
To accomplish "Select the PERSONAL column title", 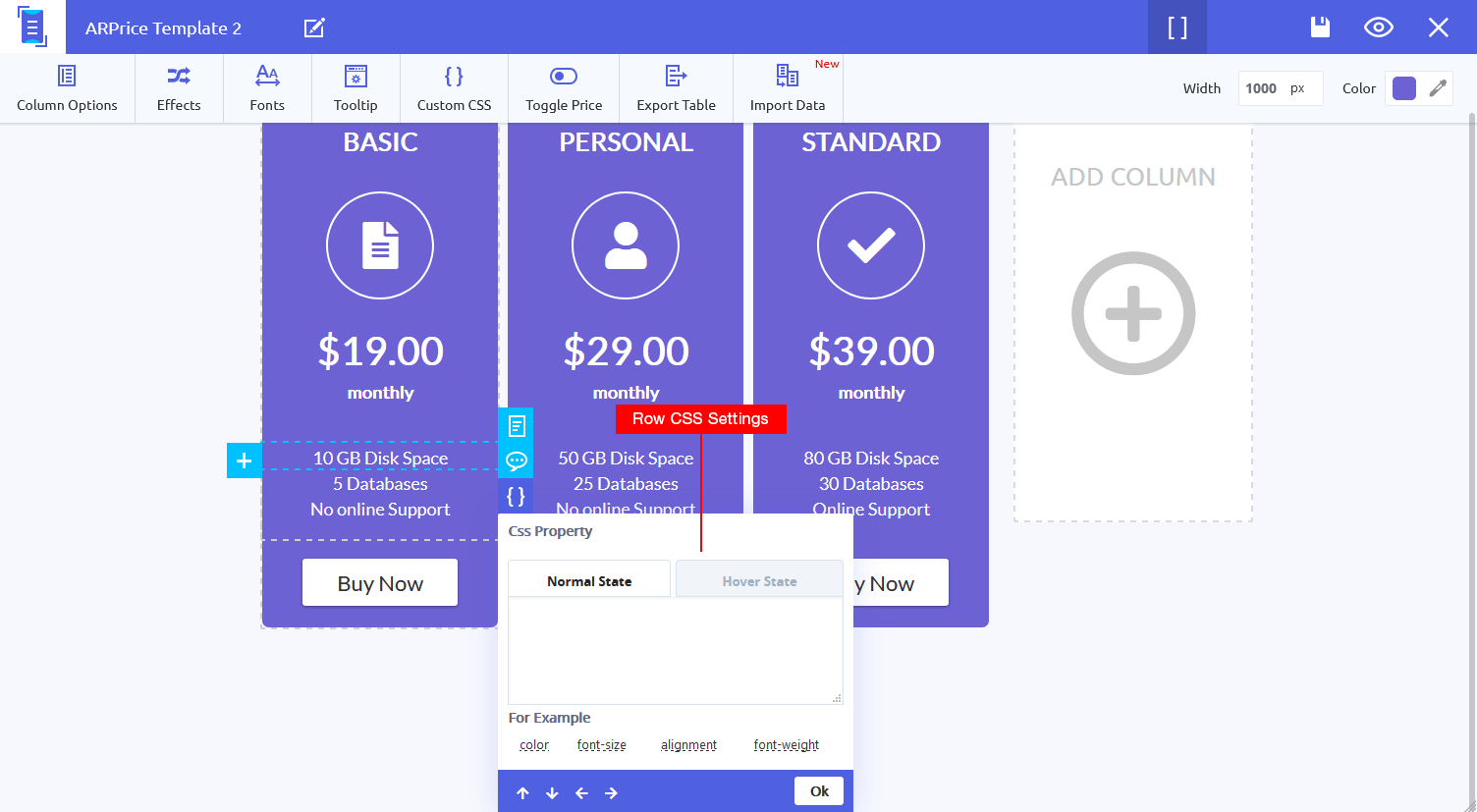I will (x=626, y=142).
